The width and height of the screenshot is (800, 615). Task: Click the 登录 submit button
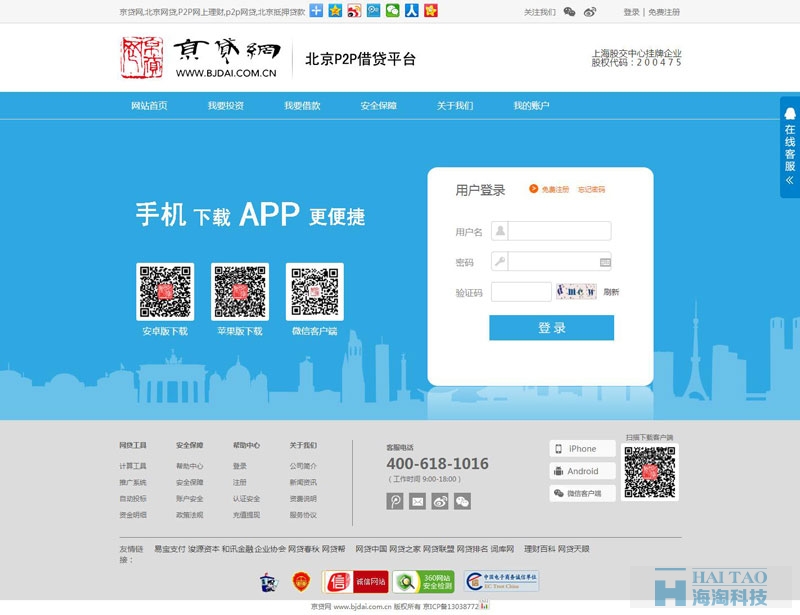pos(552,328)
